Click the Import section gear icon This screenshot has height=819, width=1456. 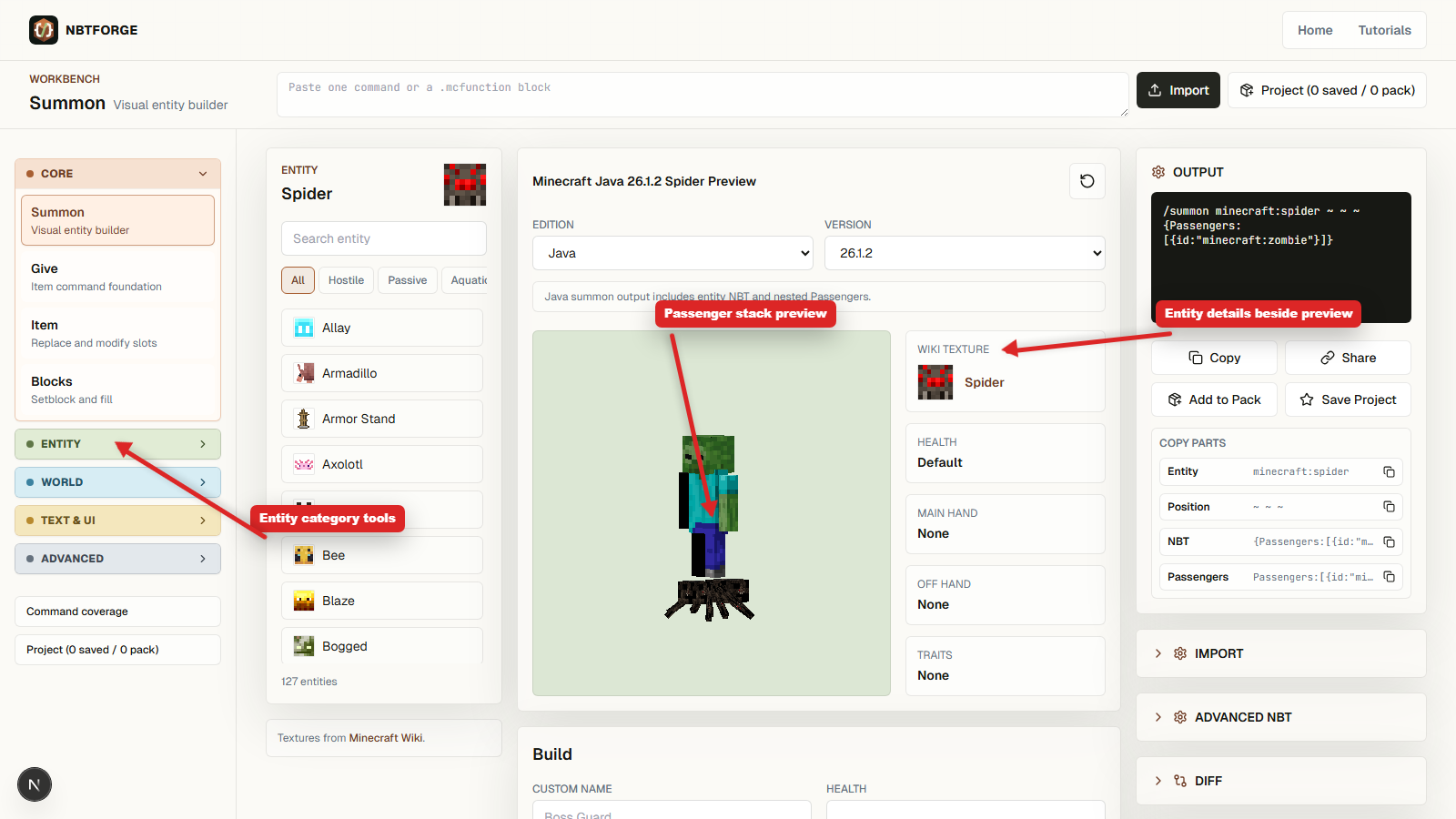1180,653
